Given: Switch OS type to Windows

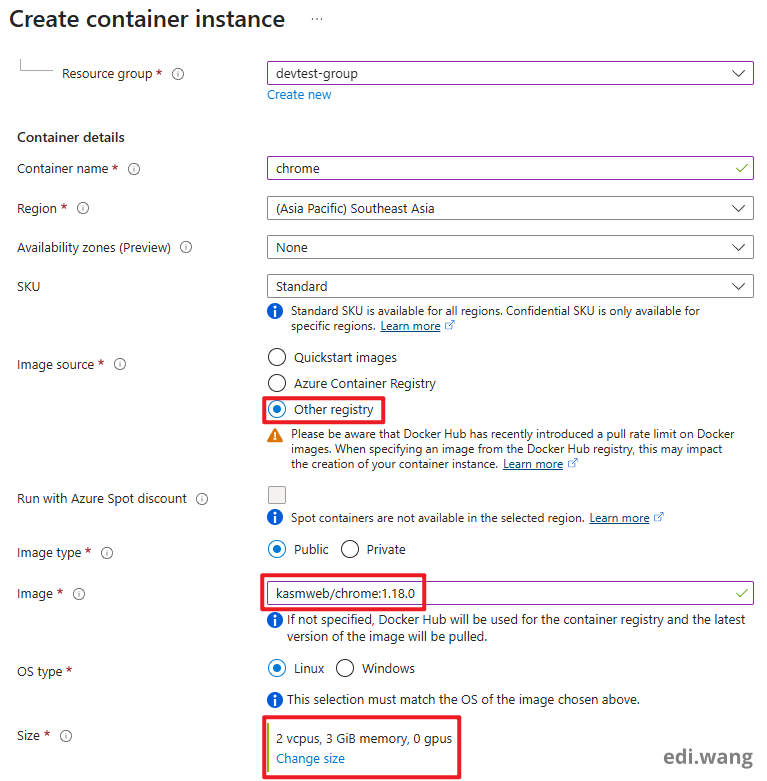Looking at the screenshot, I should pyautogui.click(x=344, y=668).
